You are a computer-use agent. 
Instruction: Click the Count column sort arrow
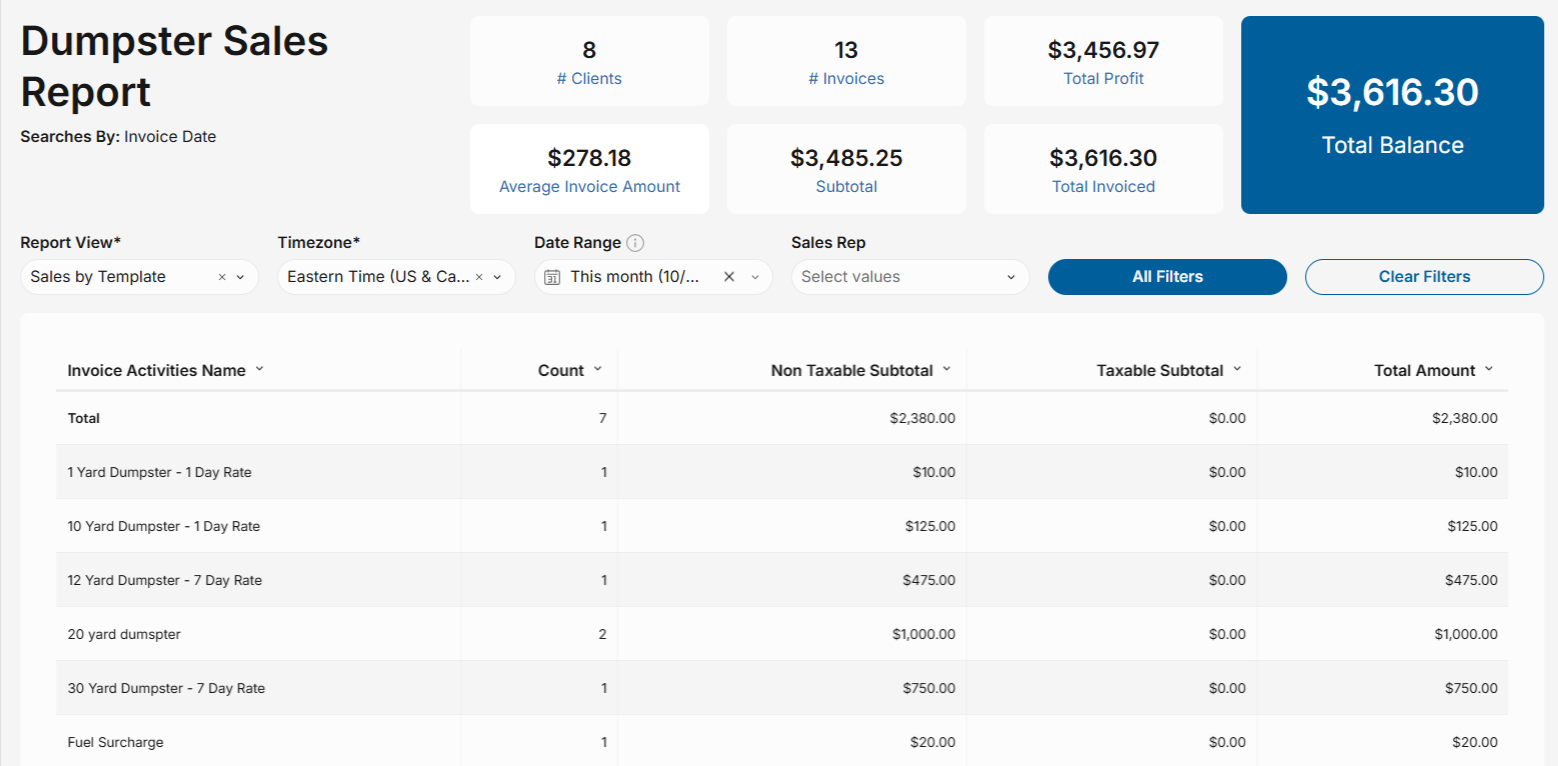[x=598, y=369]
